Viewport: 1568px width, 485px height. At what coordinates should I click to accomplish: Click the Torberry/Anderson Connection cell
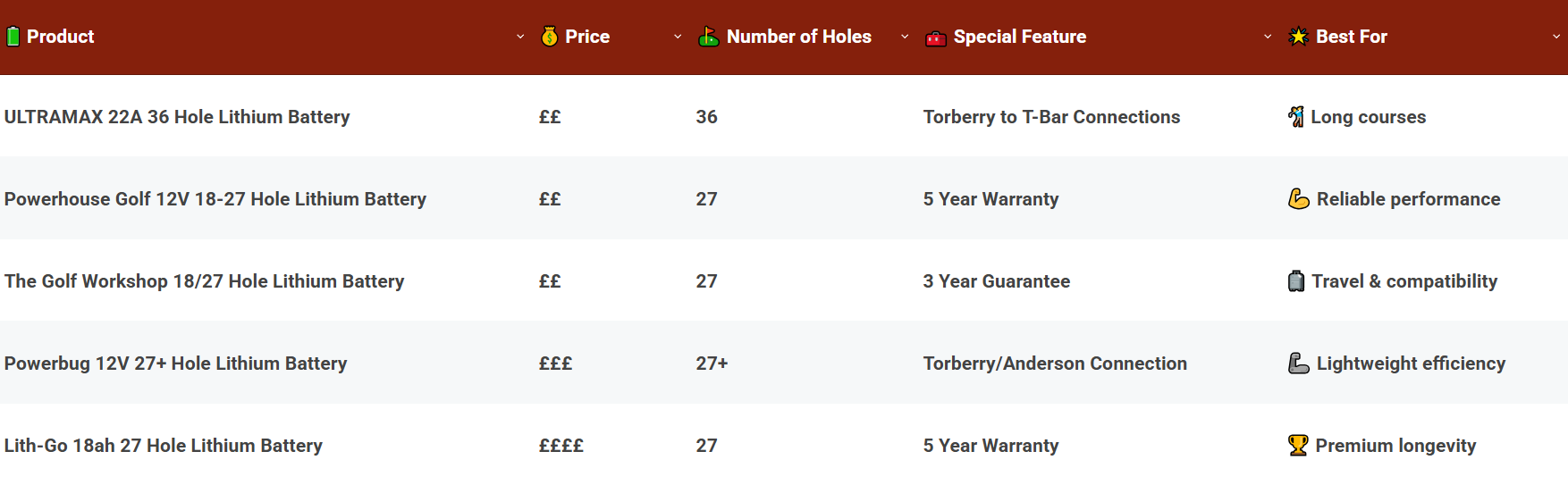1055,364
